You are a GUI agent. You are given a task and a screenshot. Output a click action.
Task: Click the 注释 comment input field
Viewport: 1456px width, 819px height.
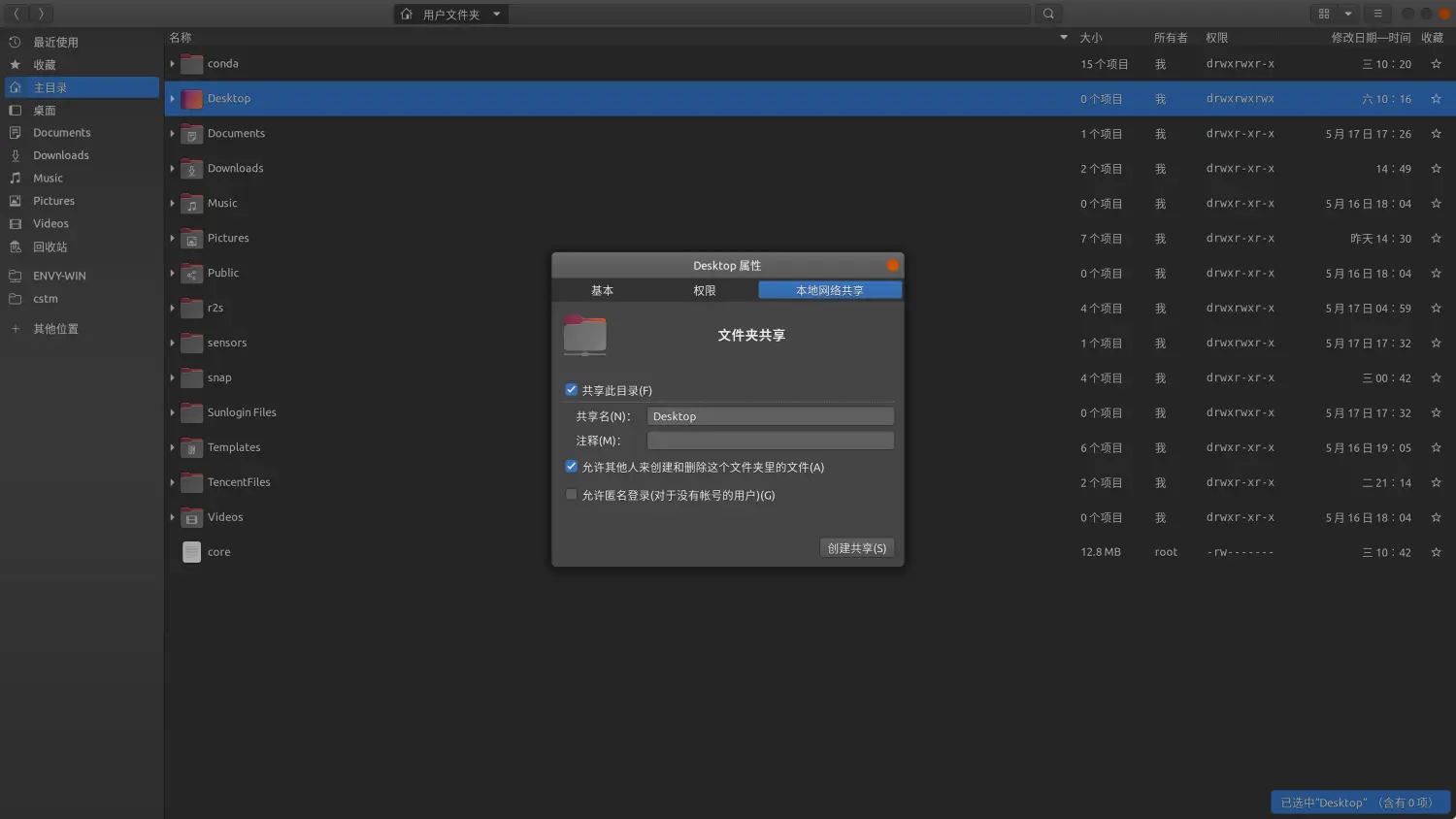770,441
